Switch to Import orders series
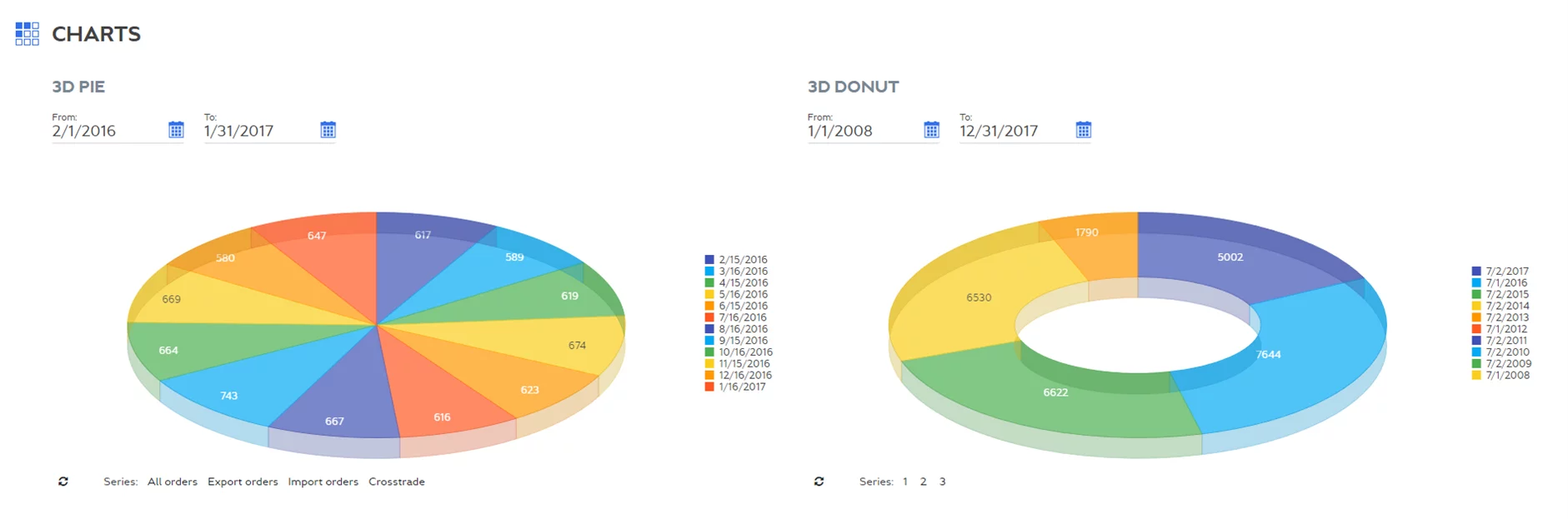Viewport: 1568px width, 519px height. [323, 482]
